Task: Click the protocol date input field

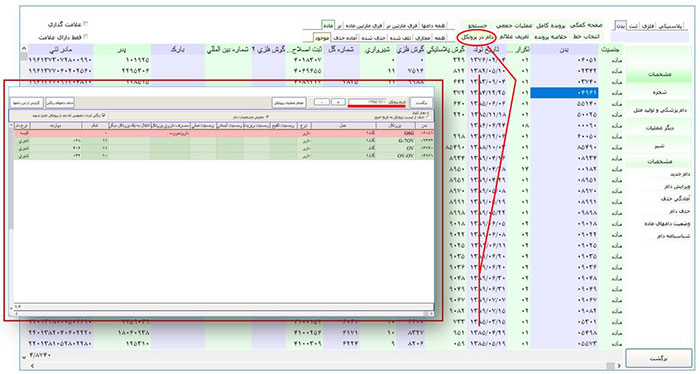Action: pos(377,102)
